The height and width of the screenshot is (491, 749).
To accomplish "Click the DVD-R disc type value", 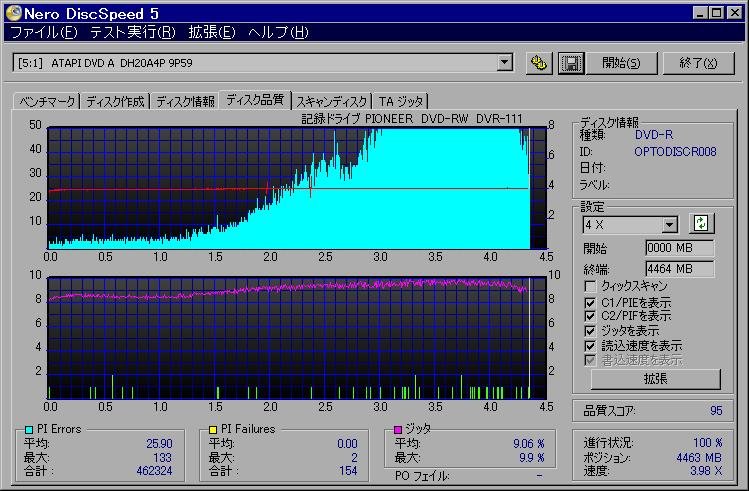I will point(653,135).
